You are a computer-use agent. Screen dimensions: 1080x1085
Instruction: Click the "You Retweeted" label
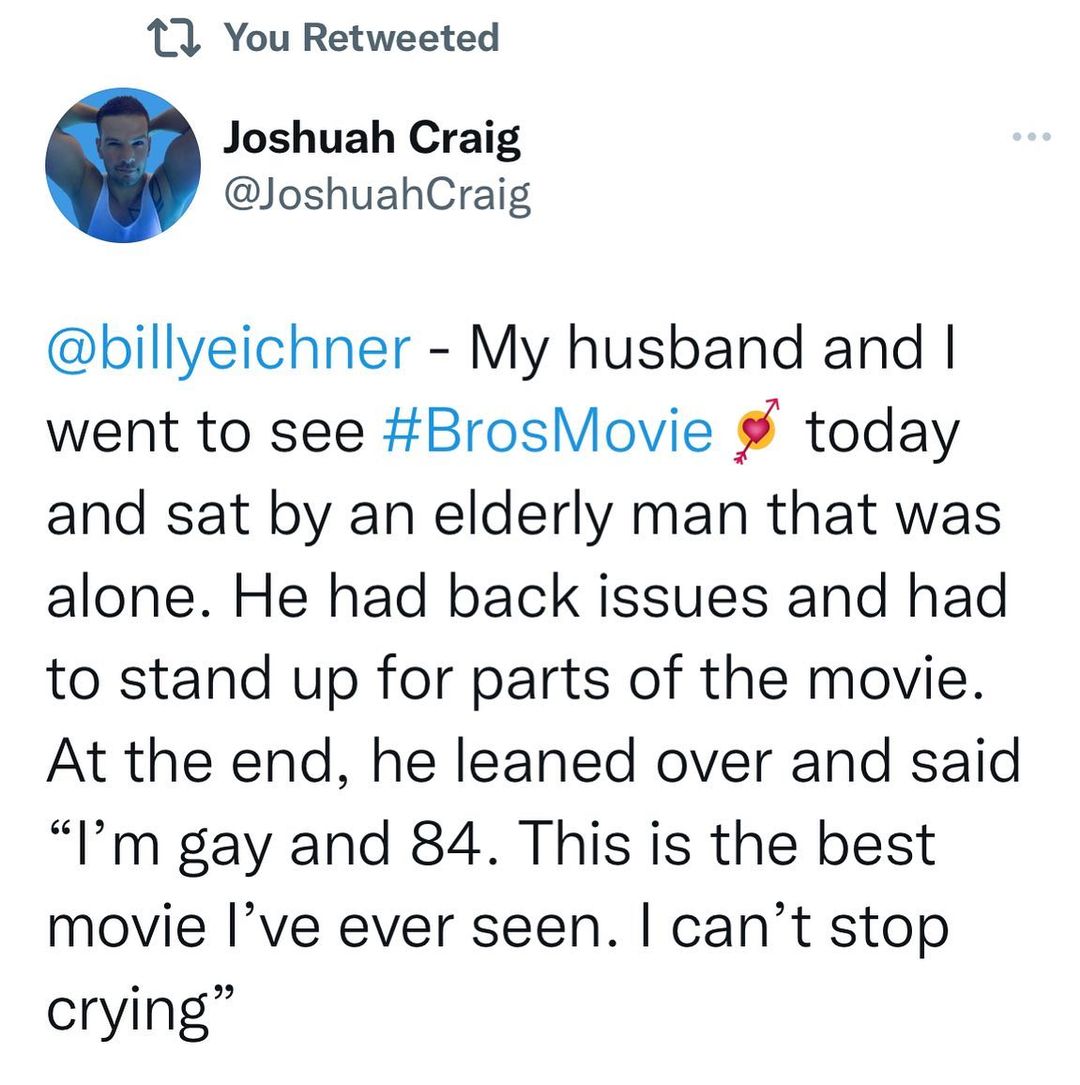point(361,39)
